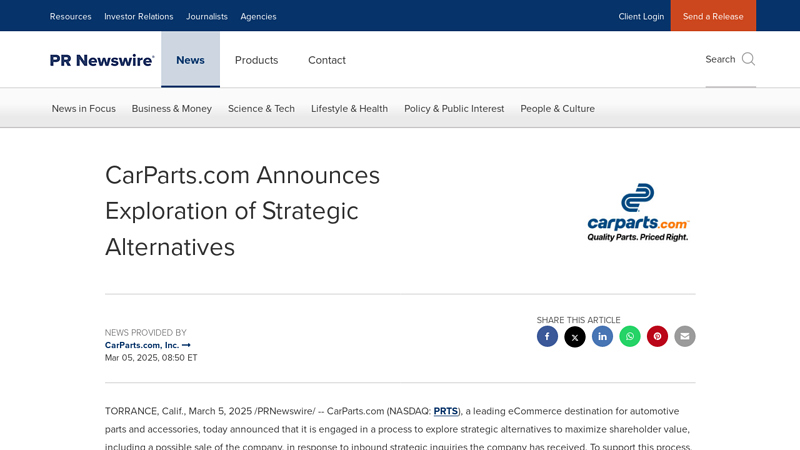Screen dimensions: 800x450
Task: Open Lifestyle & Health category
Action: [x=349, y=109]
